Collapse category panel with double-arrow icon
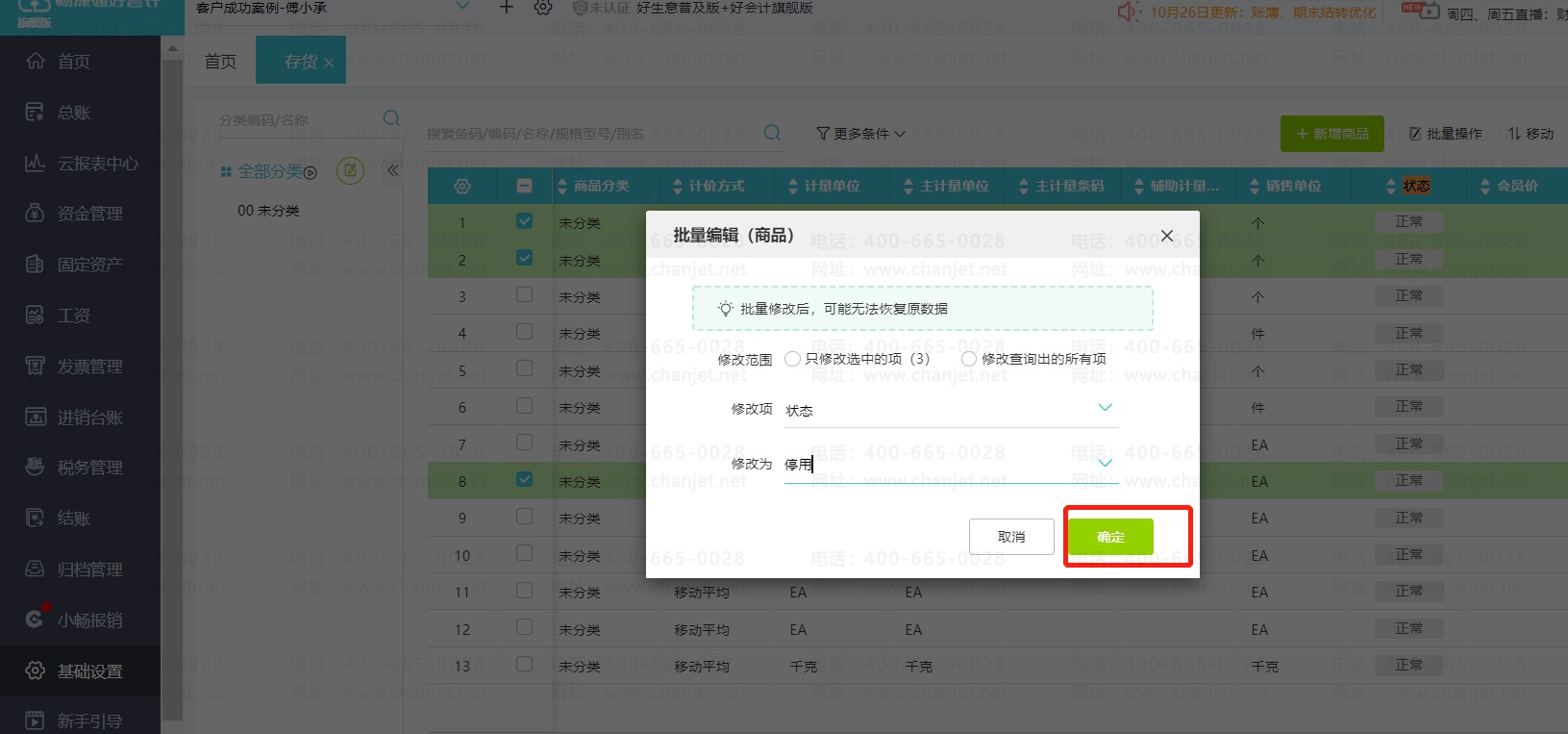This screenshot has height=734, width=1568. pyautogui.click(x=392, y=170)
